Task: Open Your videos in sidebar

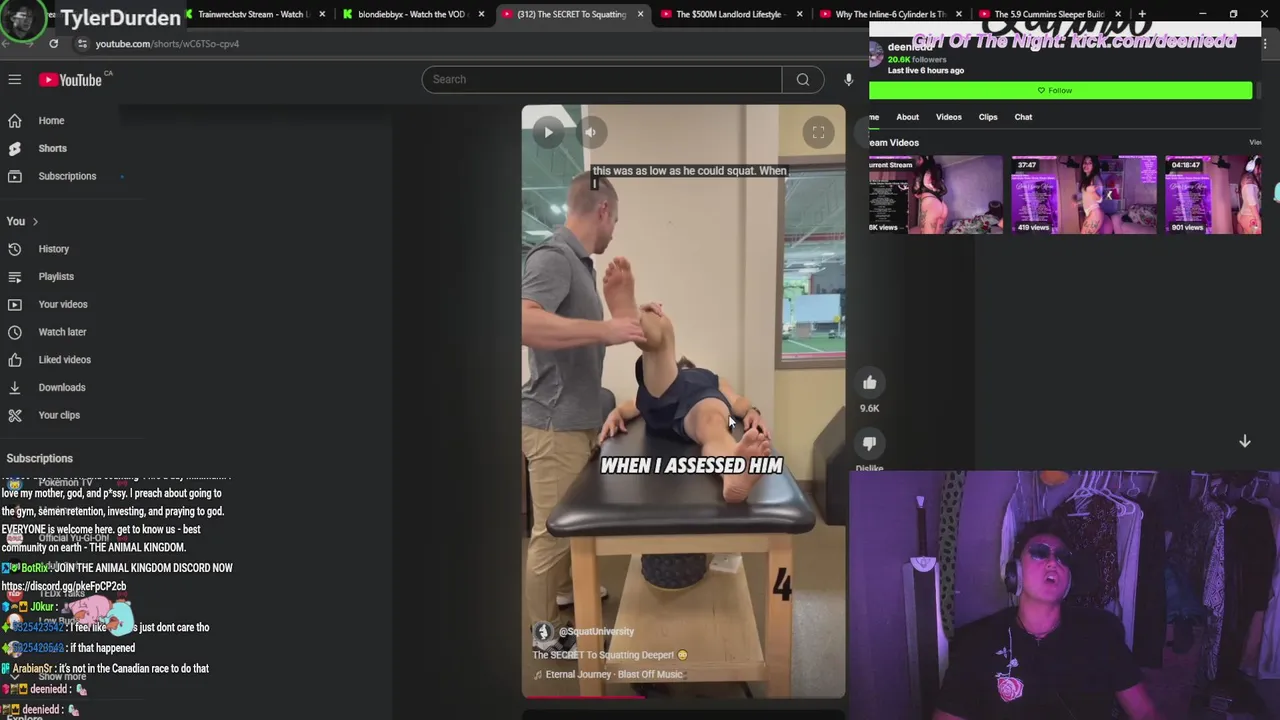Action: [60, 304]
